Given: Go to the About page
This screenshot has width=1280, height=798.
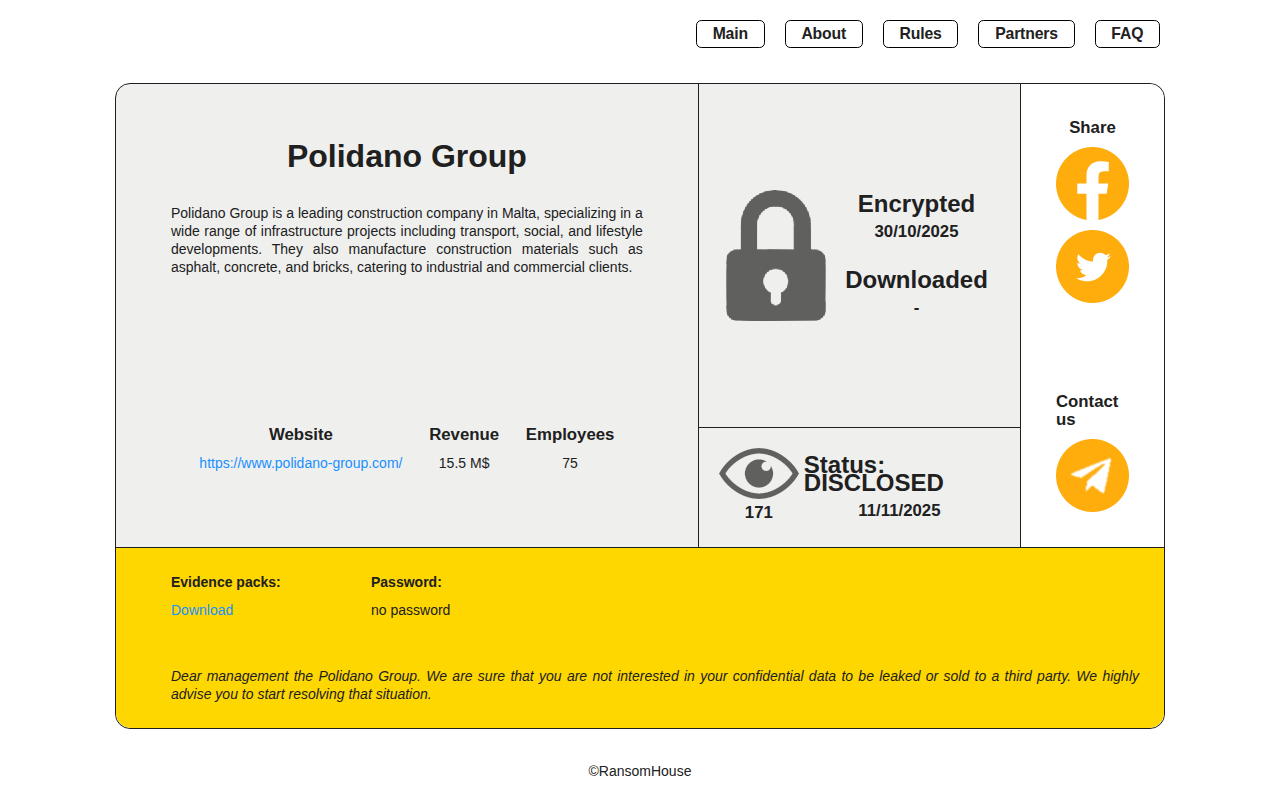Looking at the screenshot, I should point(823,34).
